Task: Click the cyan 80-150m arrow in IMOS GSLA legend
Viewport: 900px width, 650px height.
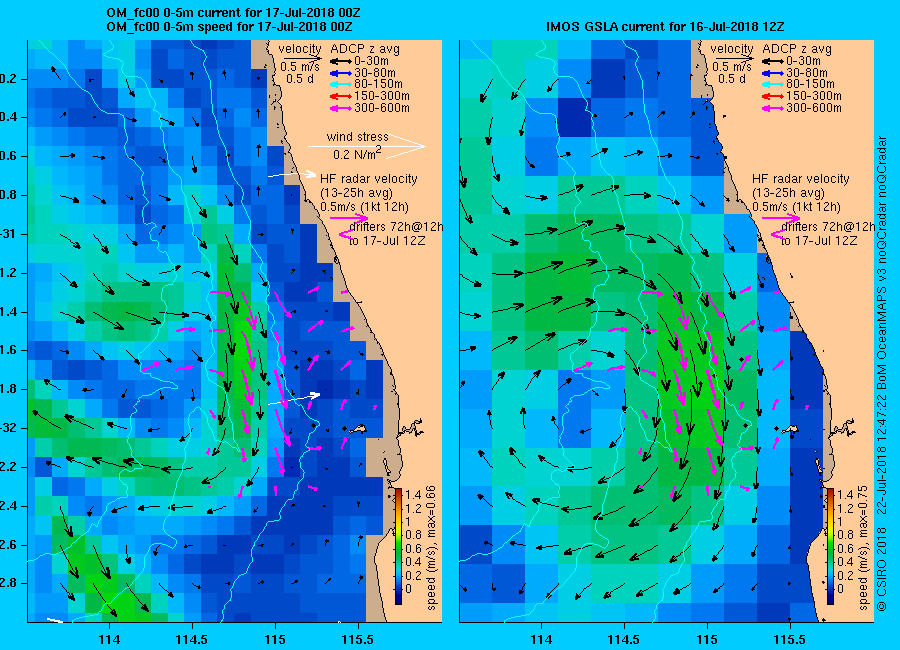Action: click(773, 84)
